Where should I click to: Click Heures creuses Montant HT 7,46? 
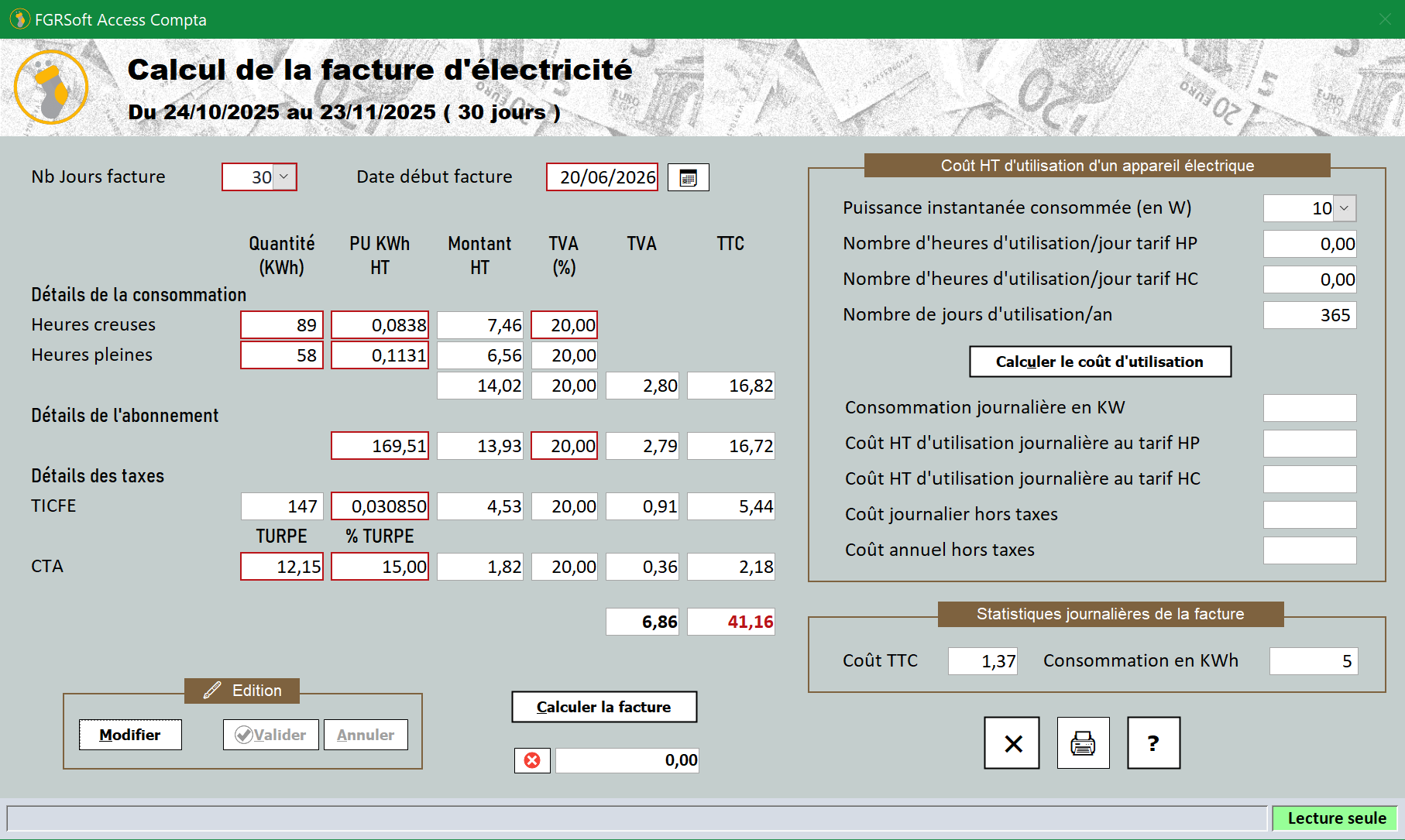coord(480,325)
